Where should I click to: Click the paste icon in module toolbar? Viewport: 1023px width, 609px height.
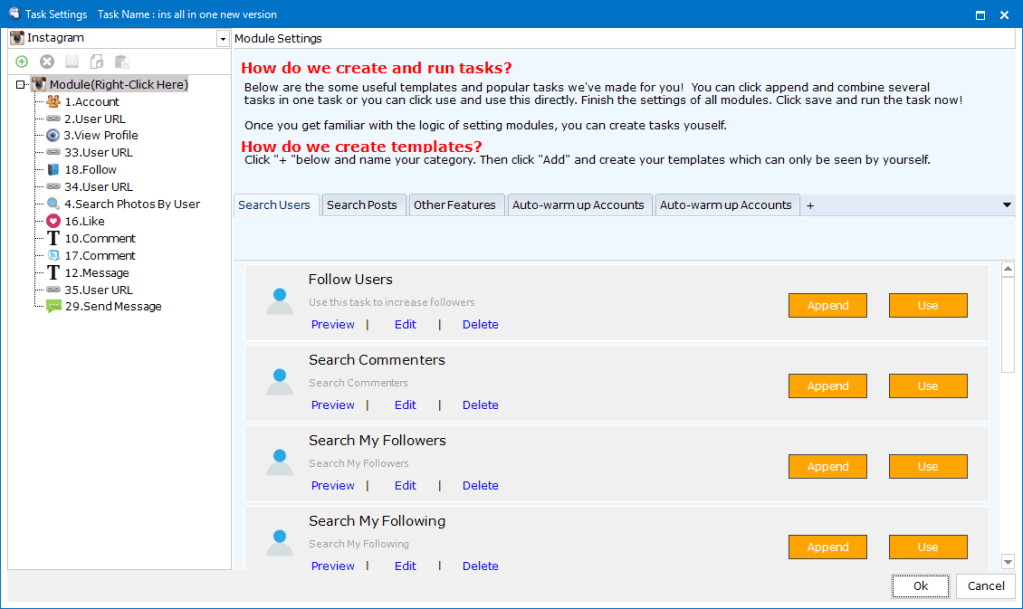[122, 62]
